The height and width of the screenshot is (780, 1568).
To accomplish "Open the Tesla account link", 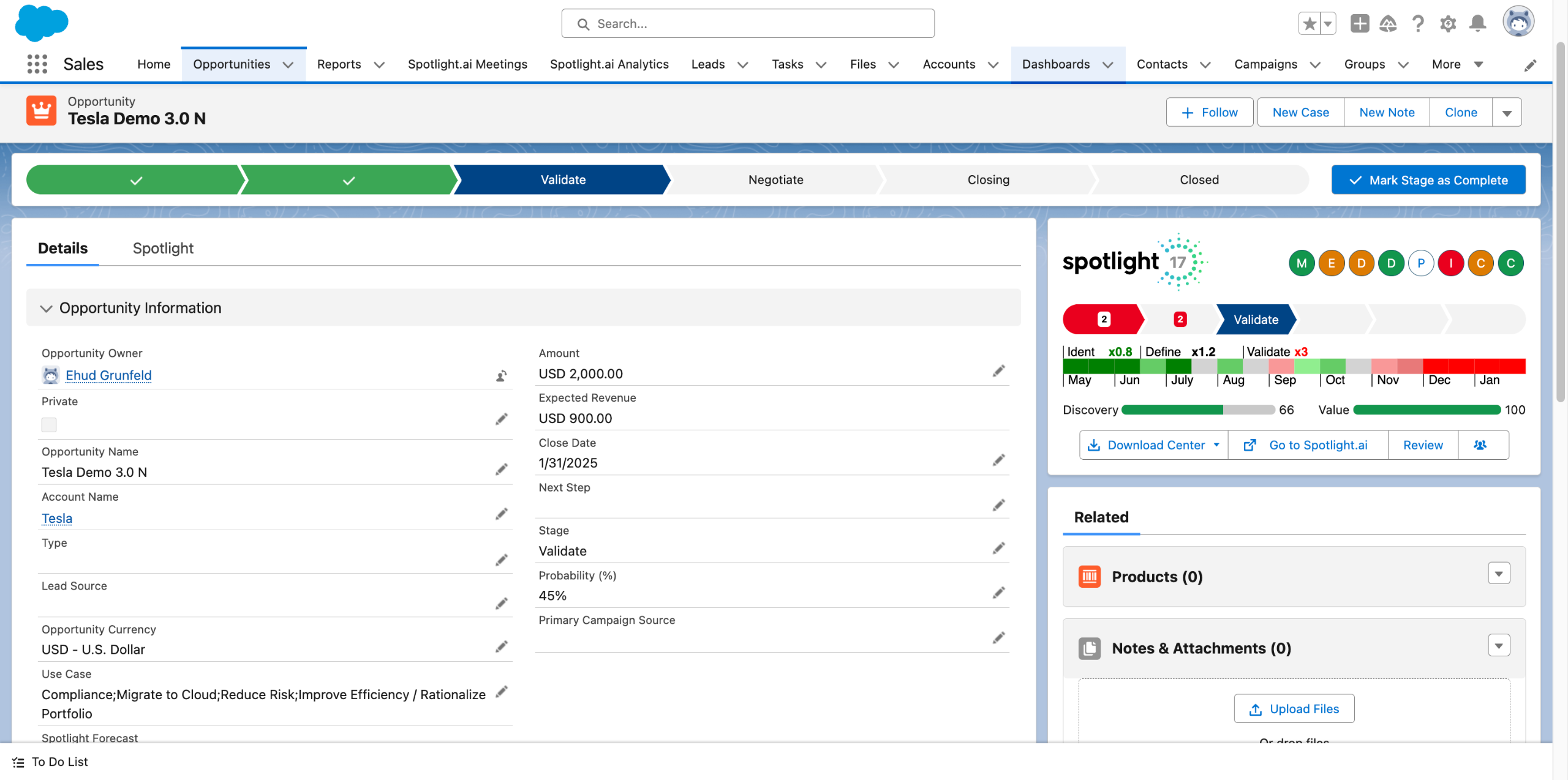I will pos(57,519).
